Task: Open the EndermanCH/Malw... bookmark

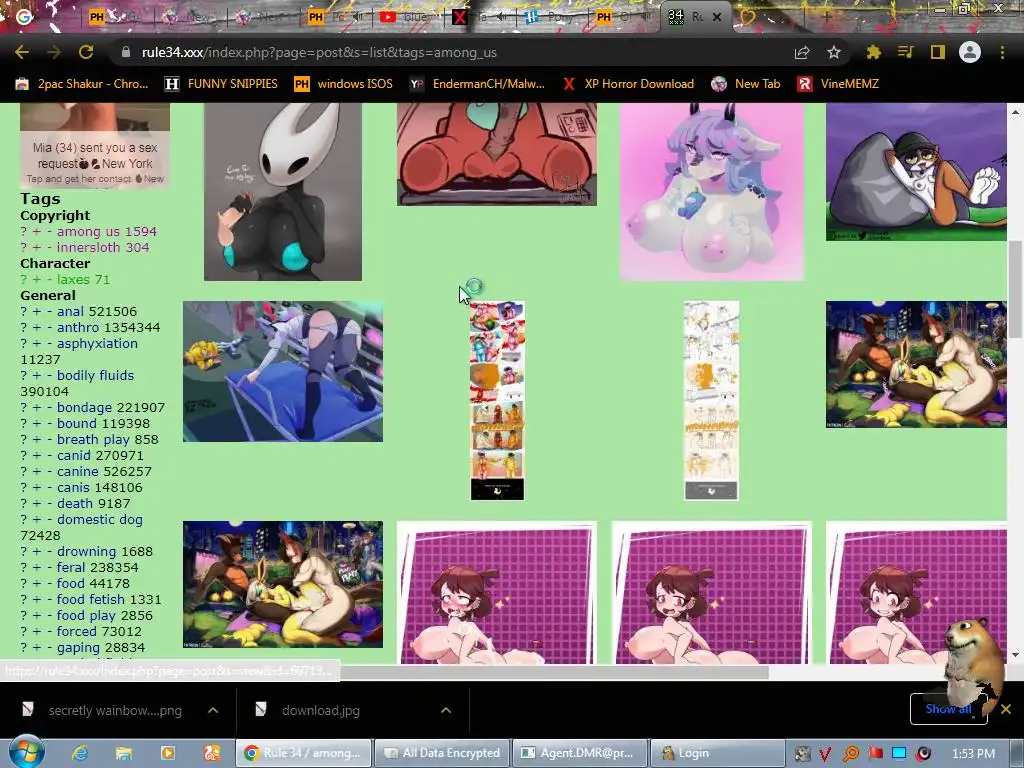Action: pos(477,84)
